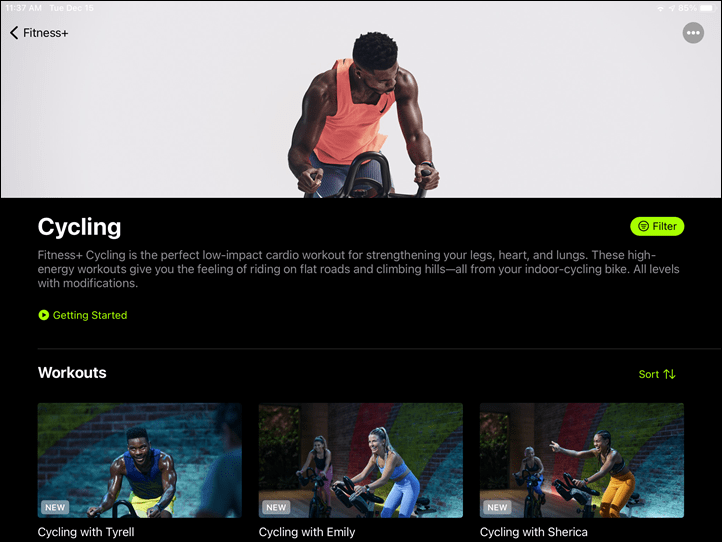722x542 pixels.
Task: Click the green play icon by Getting Started
Action: 44,315
